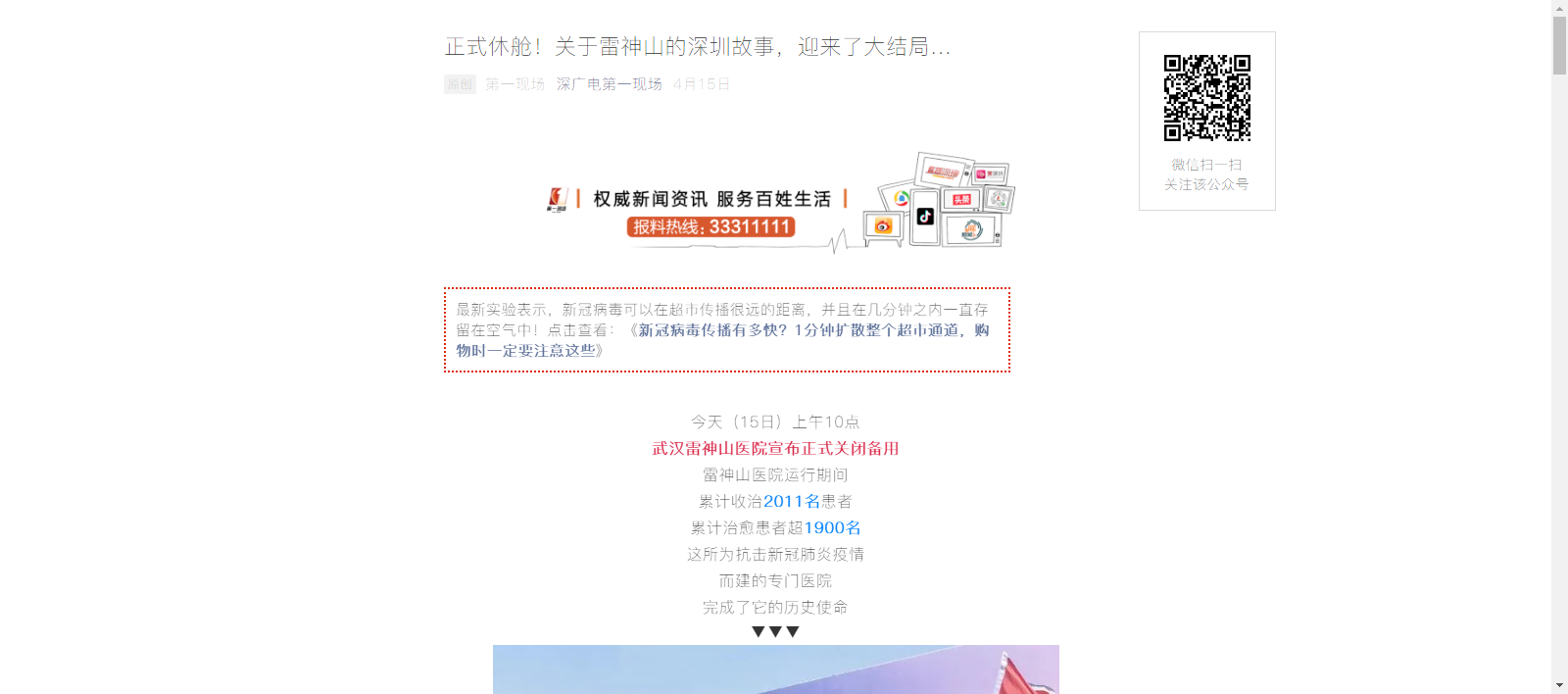Open the 深广电第一现场 account link
1568x694 pixels.
coord(609,84)
